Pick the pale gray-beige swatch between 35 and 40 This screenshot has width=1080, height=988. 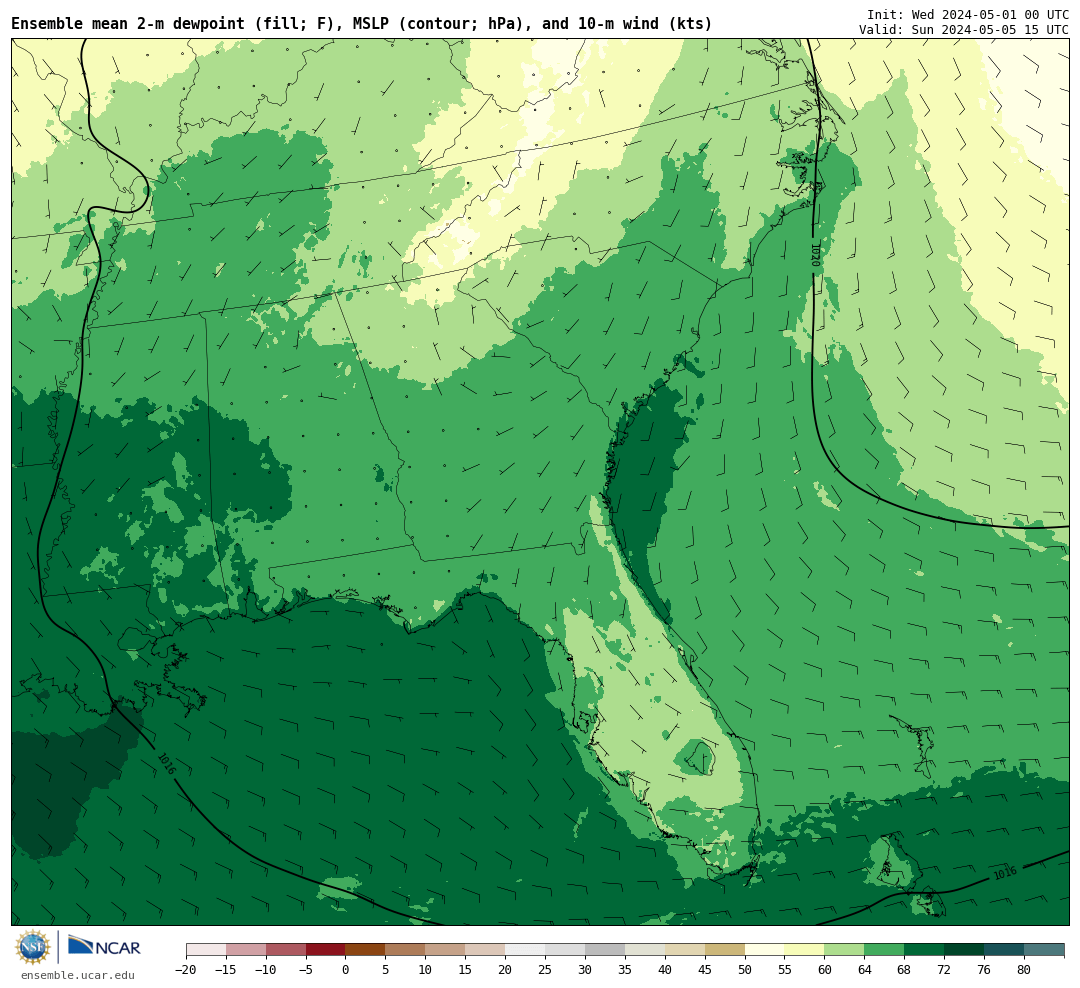click(645, 950)
